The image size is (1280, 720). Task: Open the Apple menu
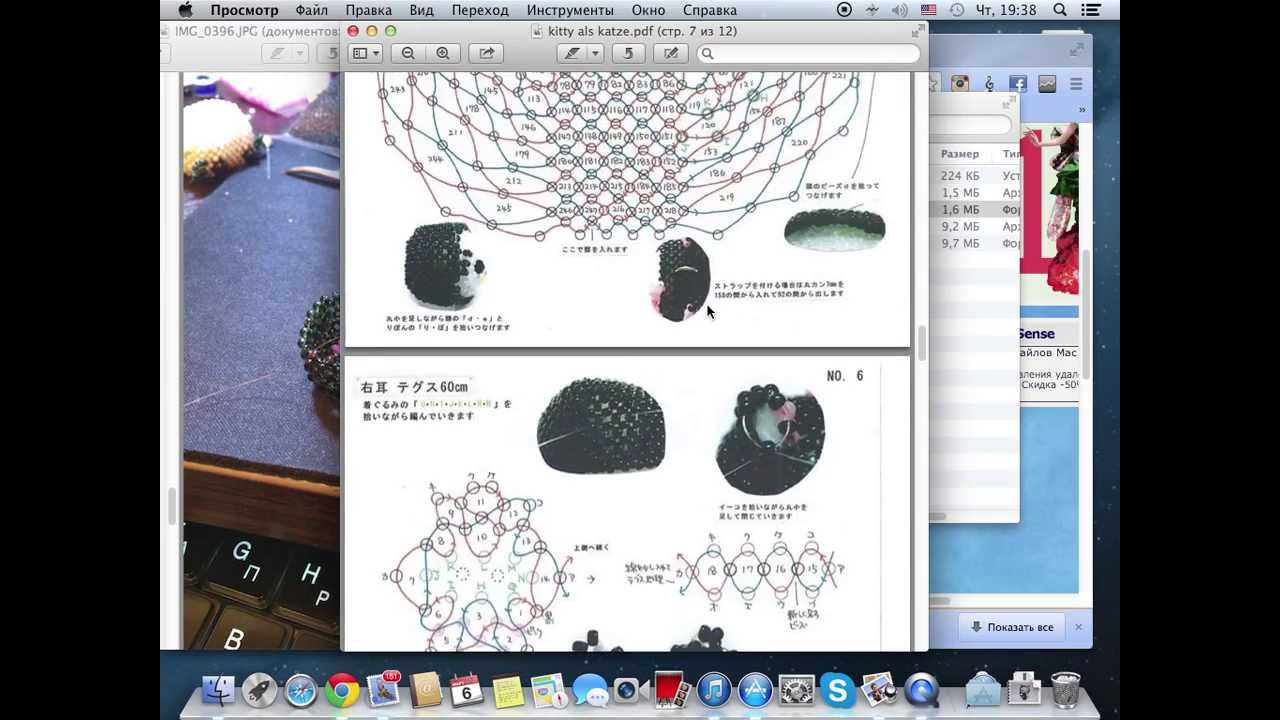[x=185, y=10]
